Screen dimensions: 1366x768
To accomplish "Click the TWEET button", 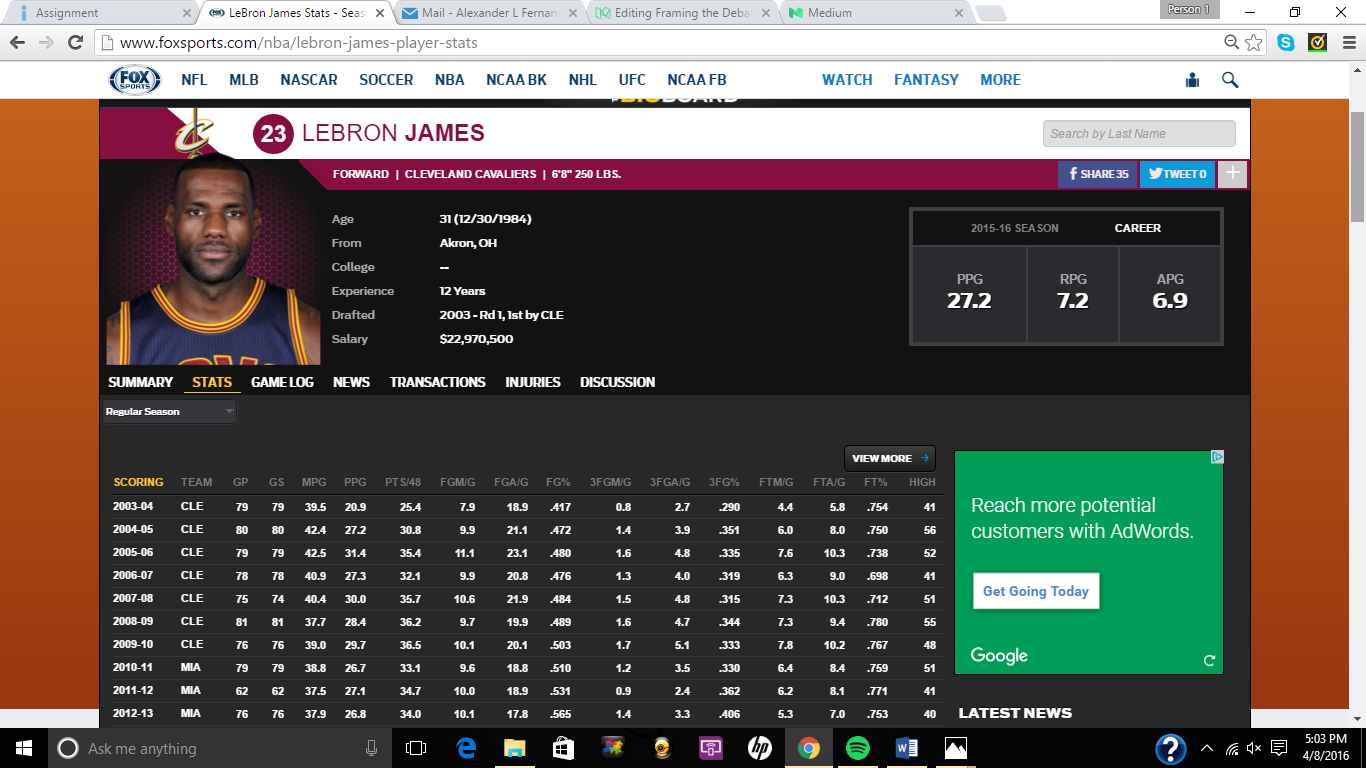I will pos(1177,174).
